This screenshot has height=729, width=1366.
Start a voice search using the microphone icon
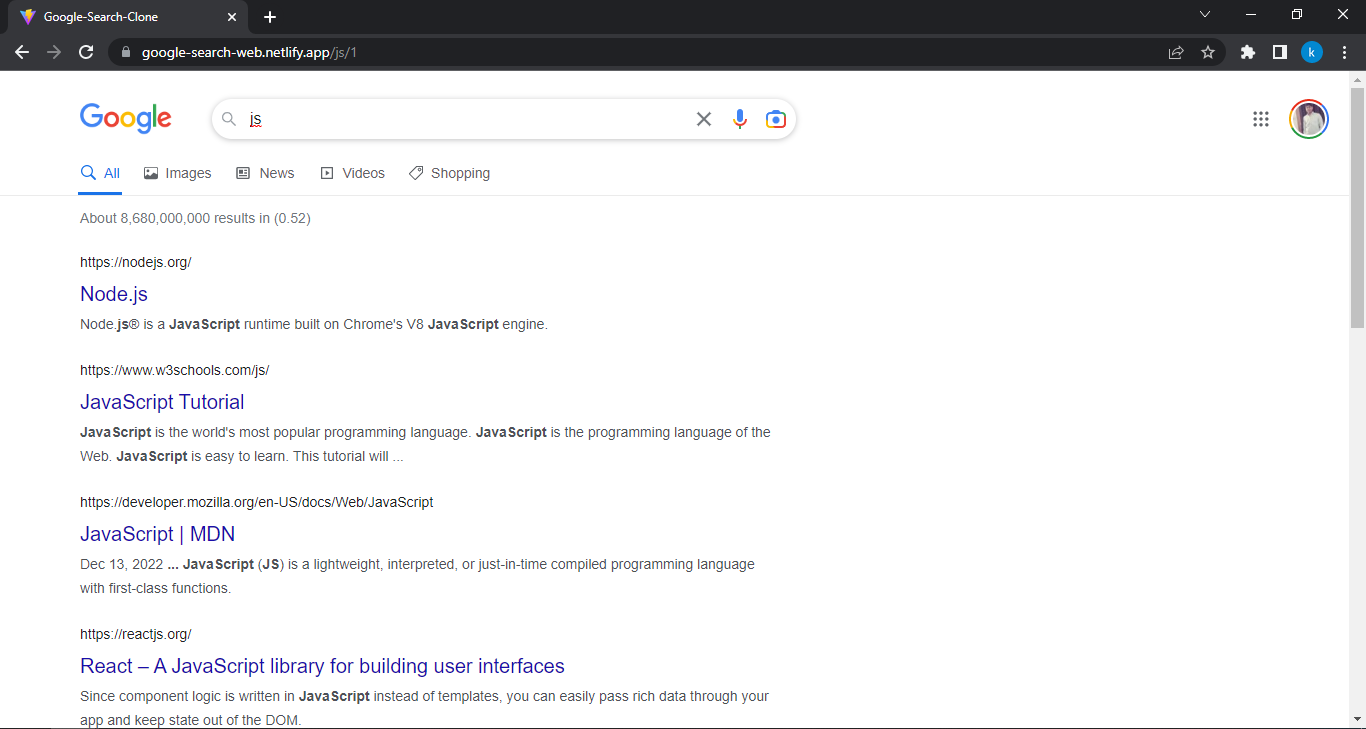pos(739,118)
